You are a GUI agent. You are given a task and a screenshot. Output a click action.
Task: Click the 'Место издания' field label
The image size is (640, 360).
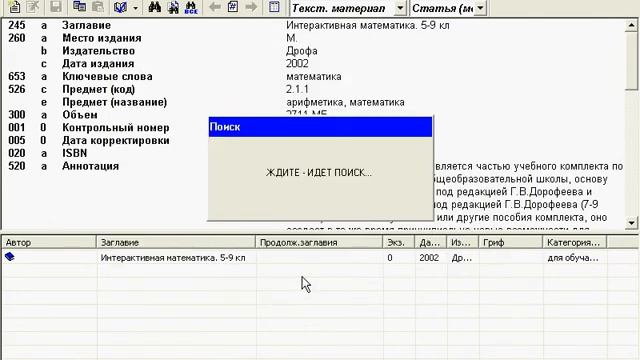tap(102, 38)
